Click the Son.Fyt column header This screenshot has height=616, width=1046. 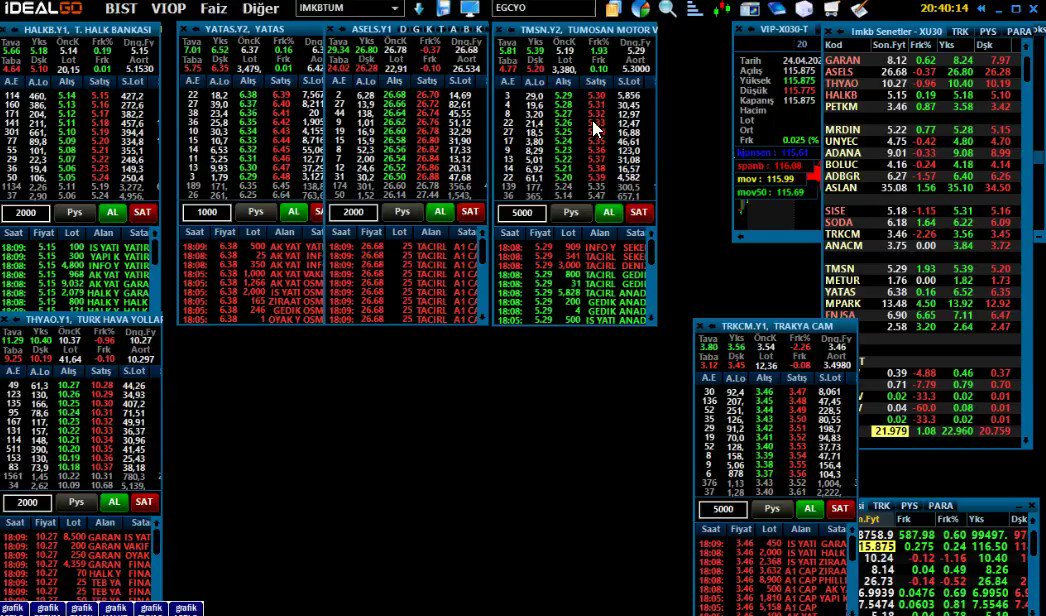(888, 45)
